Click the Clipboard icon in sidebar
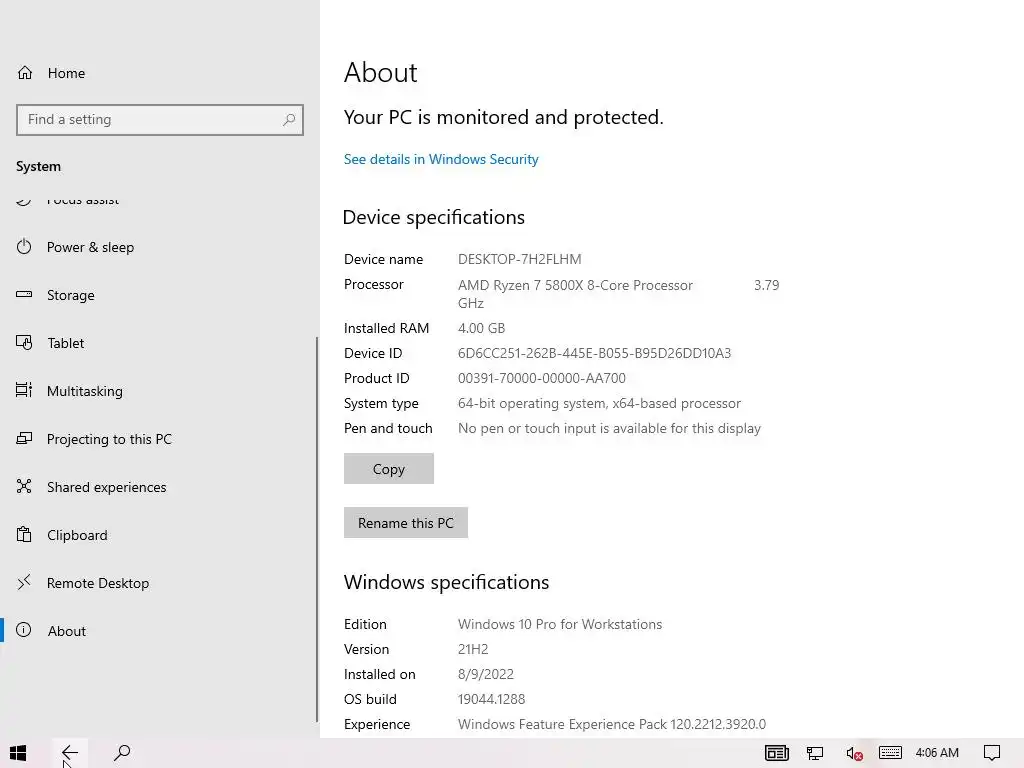 click(x=24, y=534)
